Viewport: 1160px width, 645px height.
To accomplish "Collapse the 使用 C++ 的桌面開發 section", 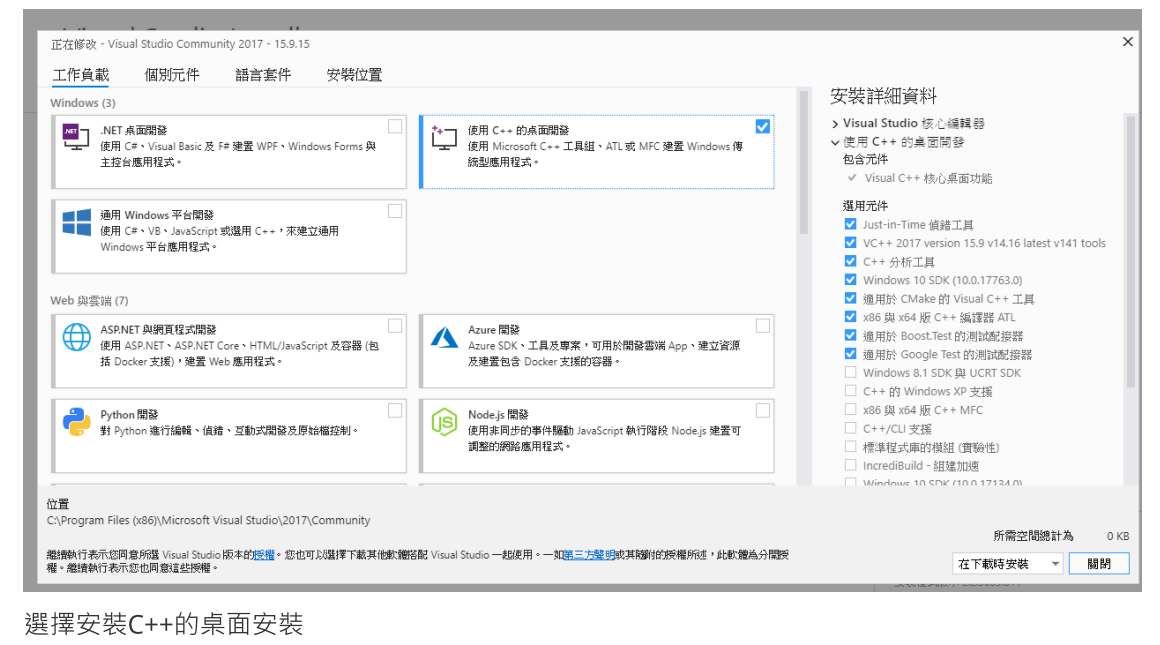I will click(835, 143).
